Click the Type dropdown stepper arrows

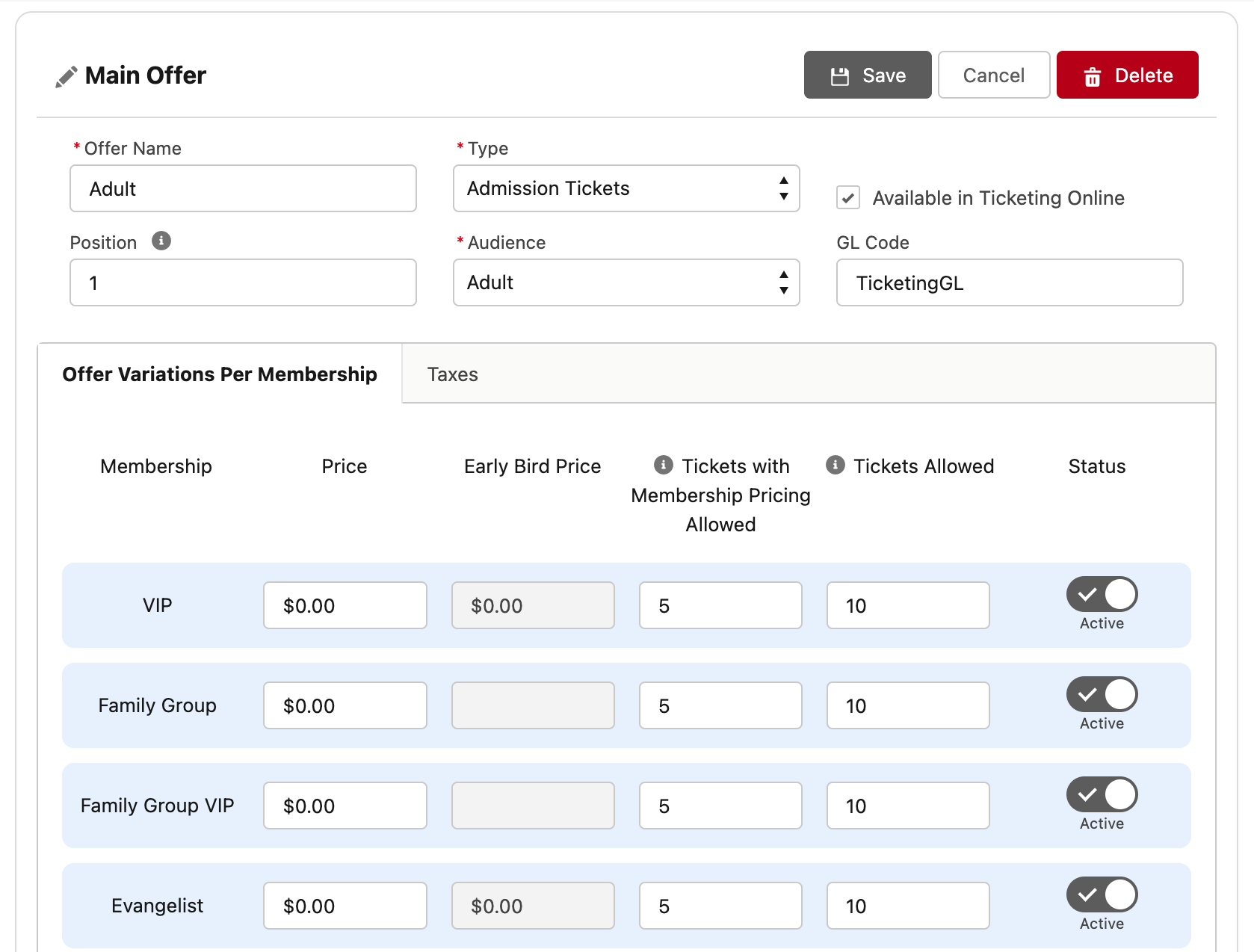[x=782, y=188]
